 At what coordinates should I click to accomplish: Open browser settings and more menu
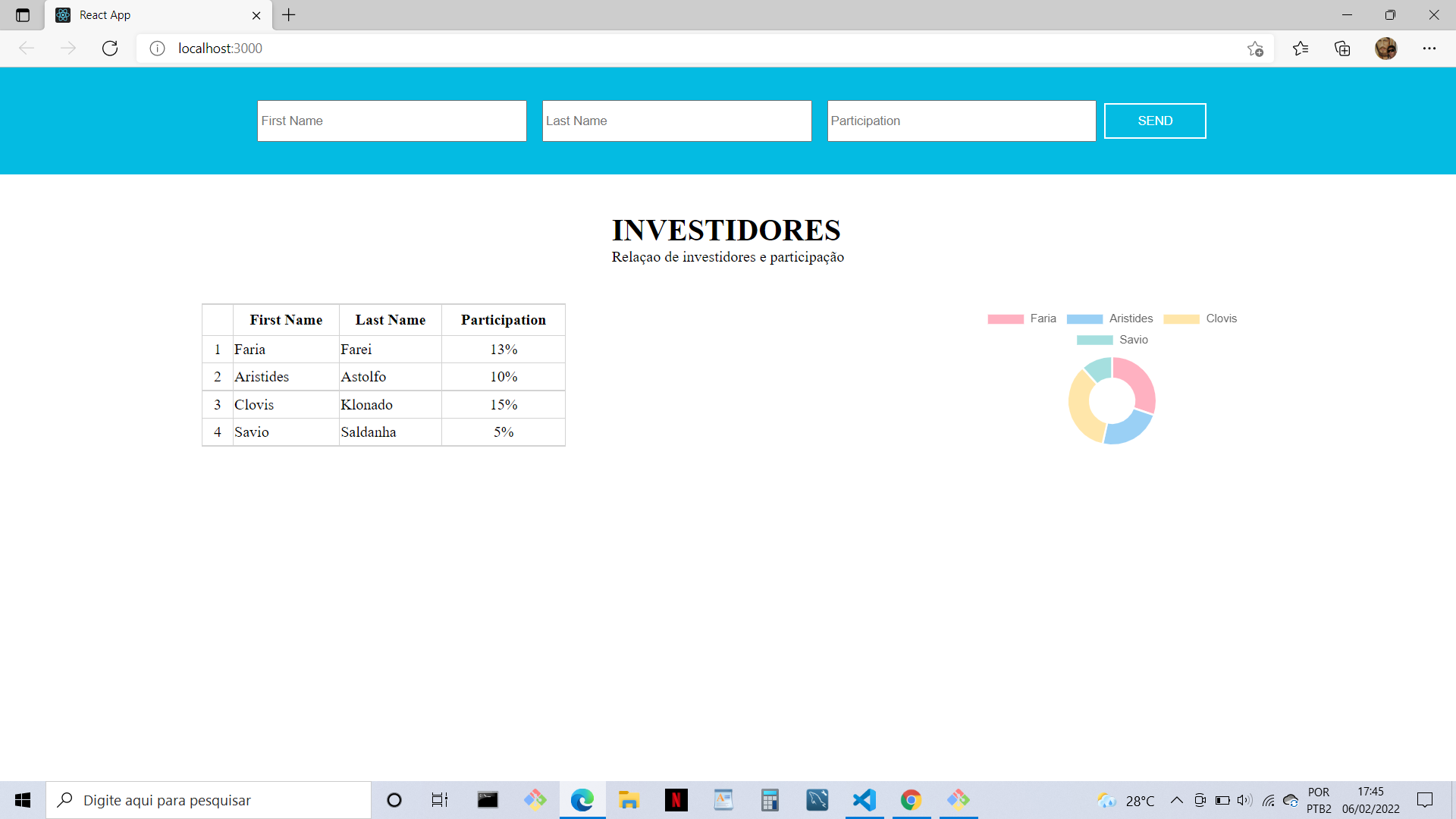click(x=1429, y=49)
